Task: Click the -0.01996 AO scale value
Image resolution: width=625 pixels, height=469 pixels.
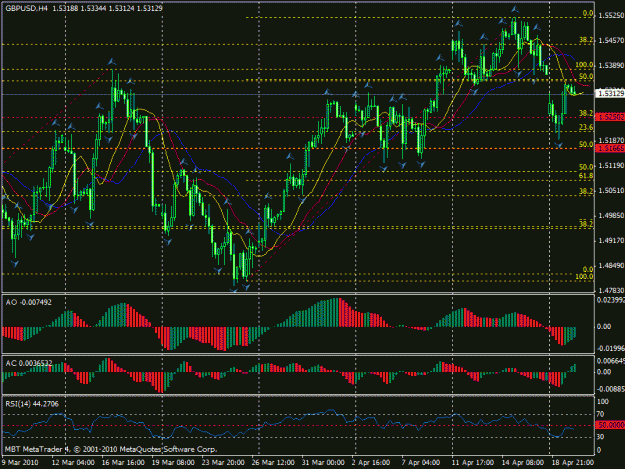Action: click(610, 348)
